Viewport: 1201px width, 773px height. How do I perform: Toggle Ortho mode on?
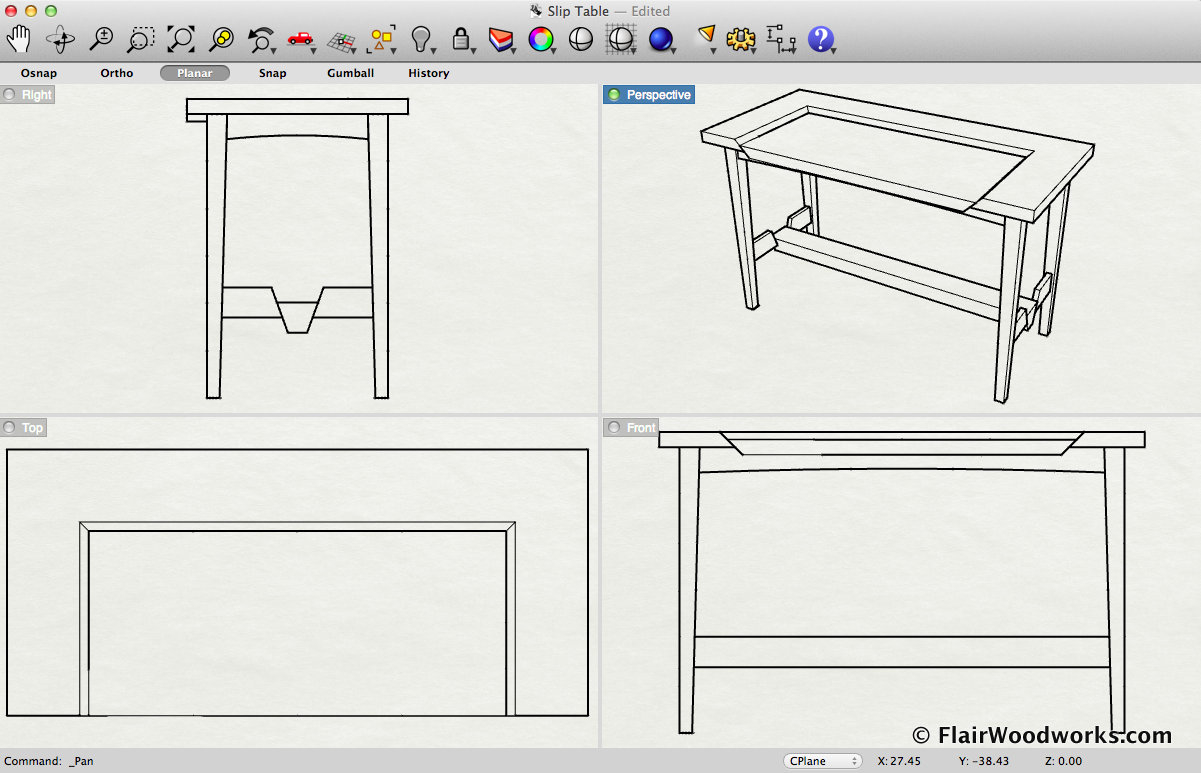point(117,73)
